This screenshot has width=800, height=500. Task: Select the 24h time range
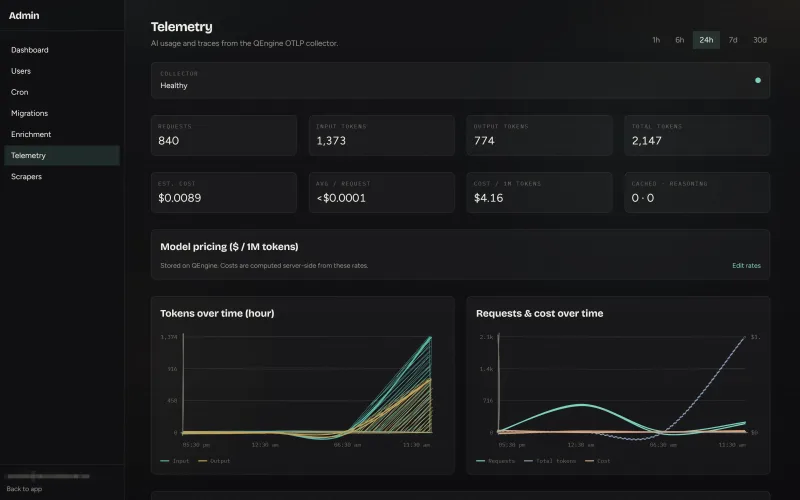706,40
